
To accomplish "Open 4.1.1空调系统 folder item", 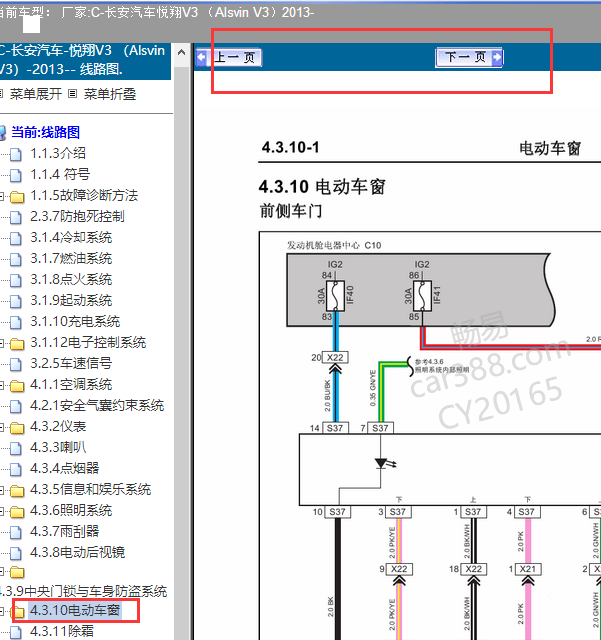I will [x=71, y=384].
